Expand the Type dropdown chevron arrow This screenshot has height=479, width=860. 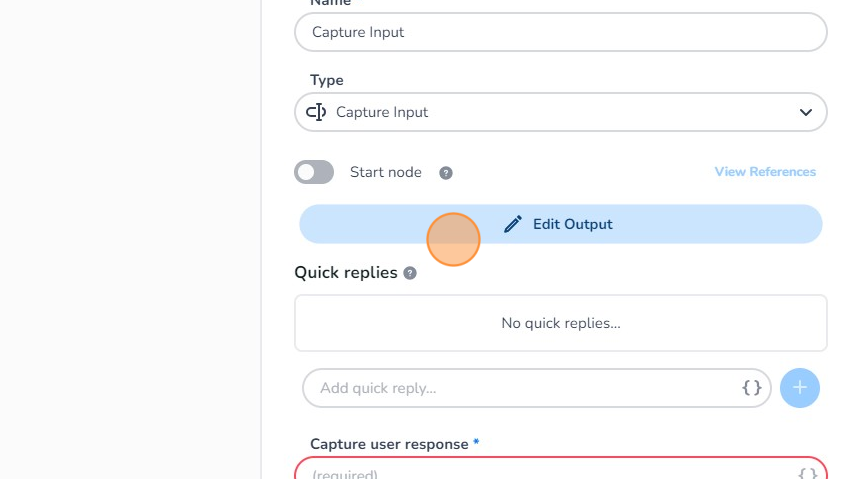click(806, 112)
